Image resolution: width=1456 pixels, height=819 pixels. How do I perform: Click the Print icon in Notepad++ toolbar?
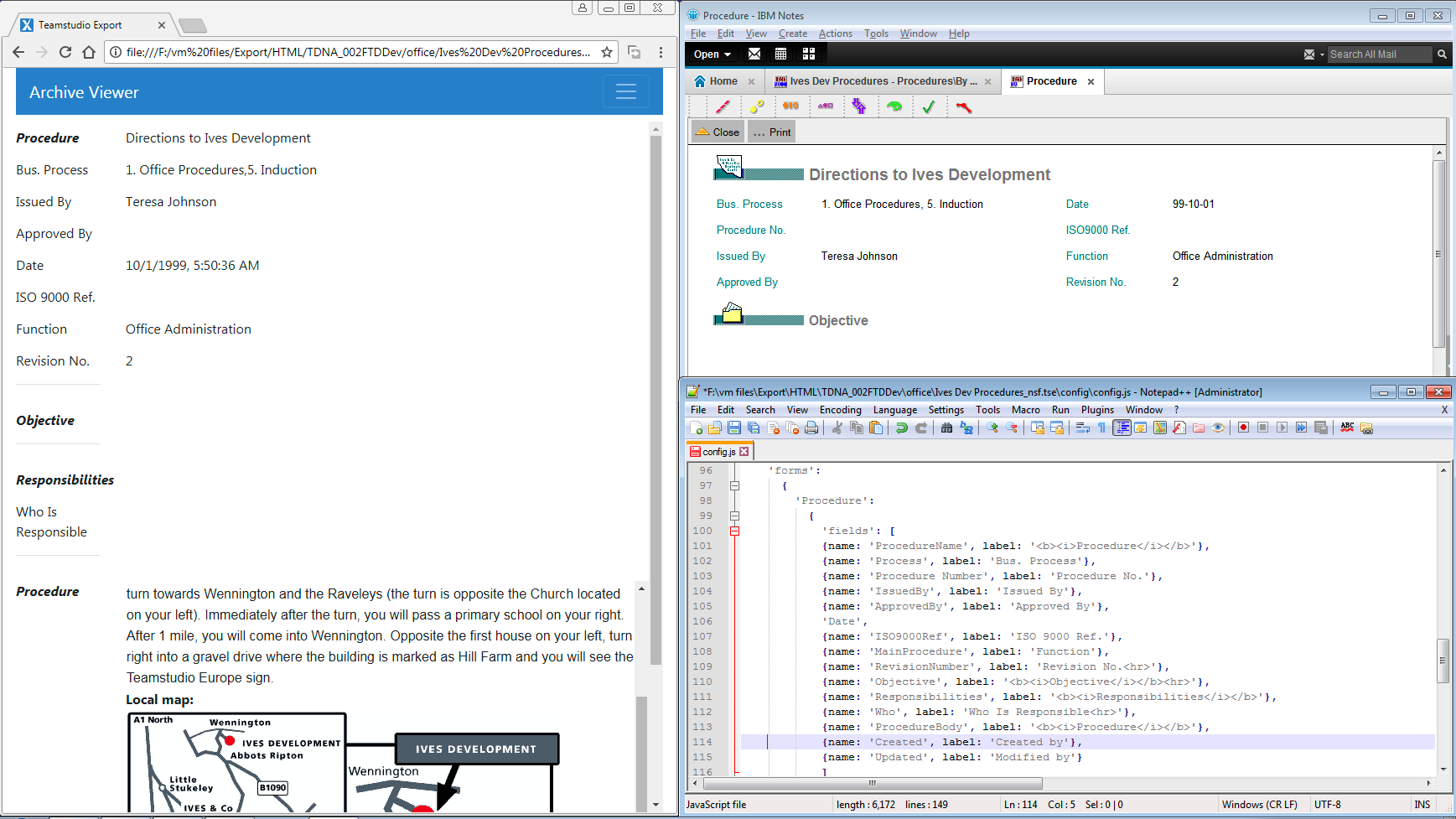(x=811, y=428)
